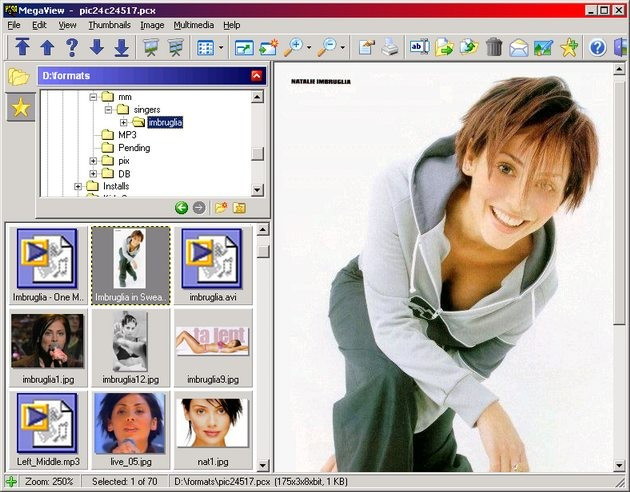Expand the imbruglia folder node

click(124, 122)
